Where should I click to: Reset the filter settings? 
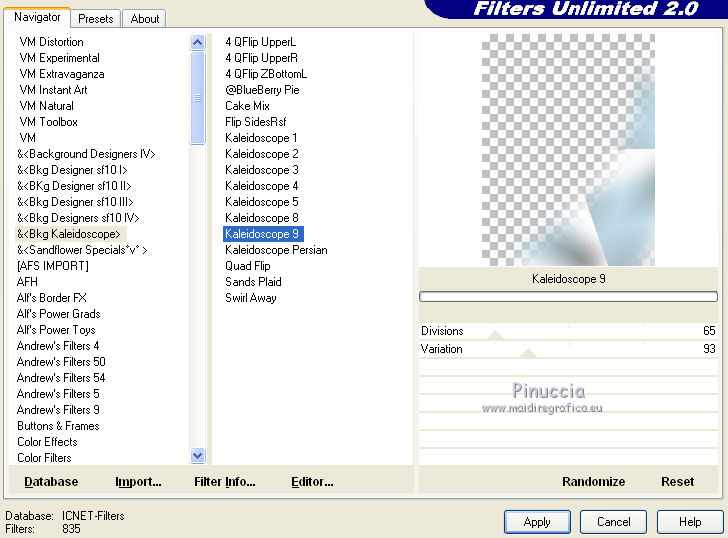pos(677,482)
